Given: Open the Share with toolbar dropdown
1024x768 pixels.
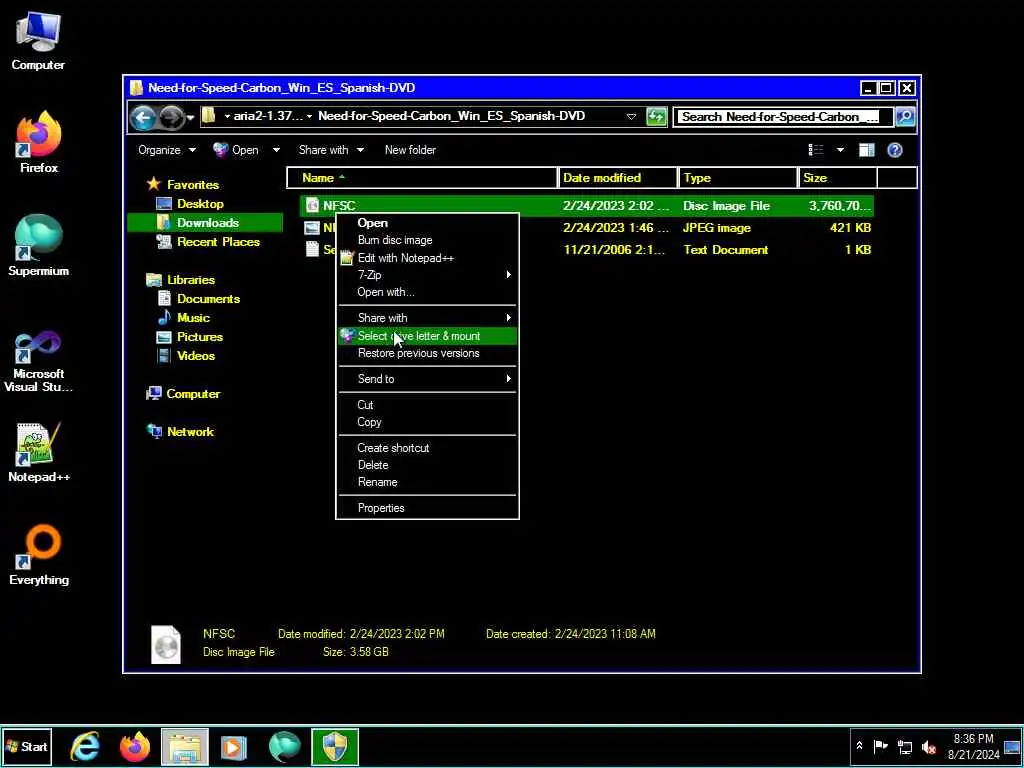Looking at the screenshot, I should coord(331,150).
